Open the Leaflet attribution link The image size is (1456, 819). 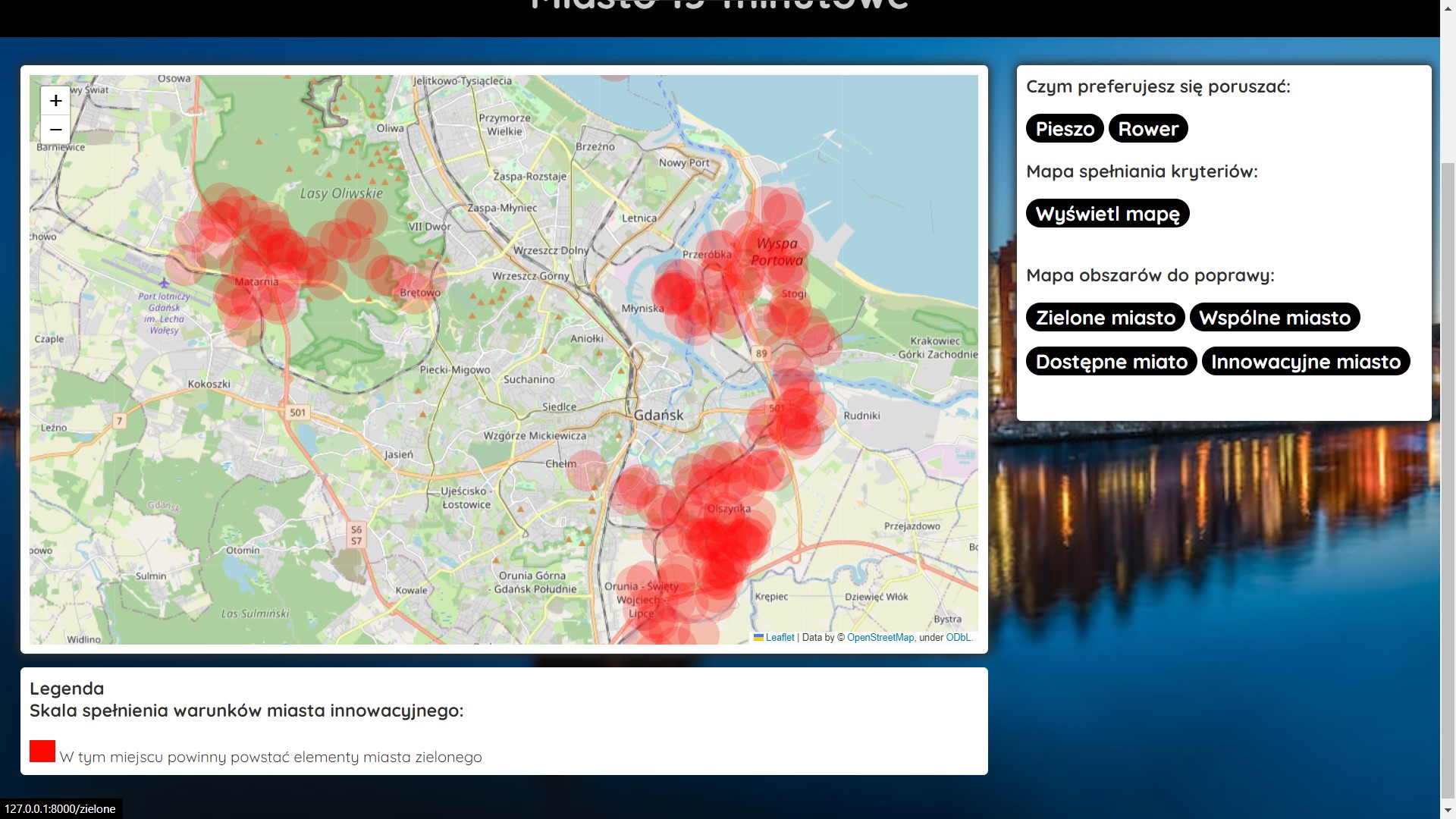[x=780, y=638]
